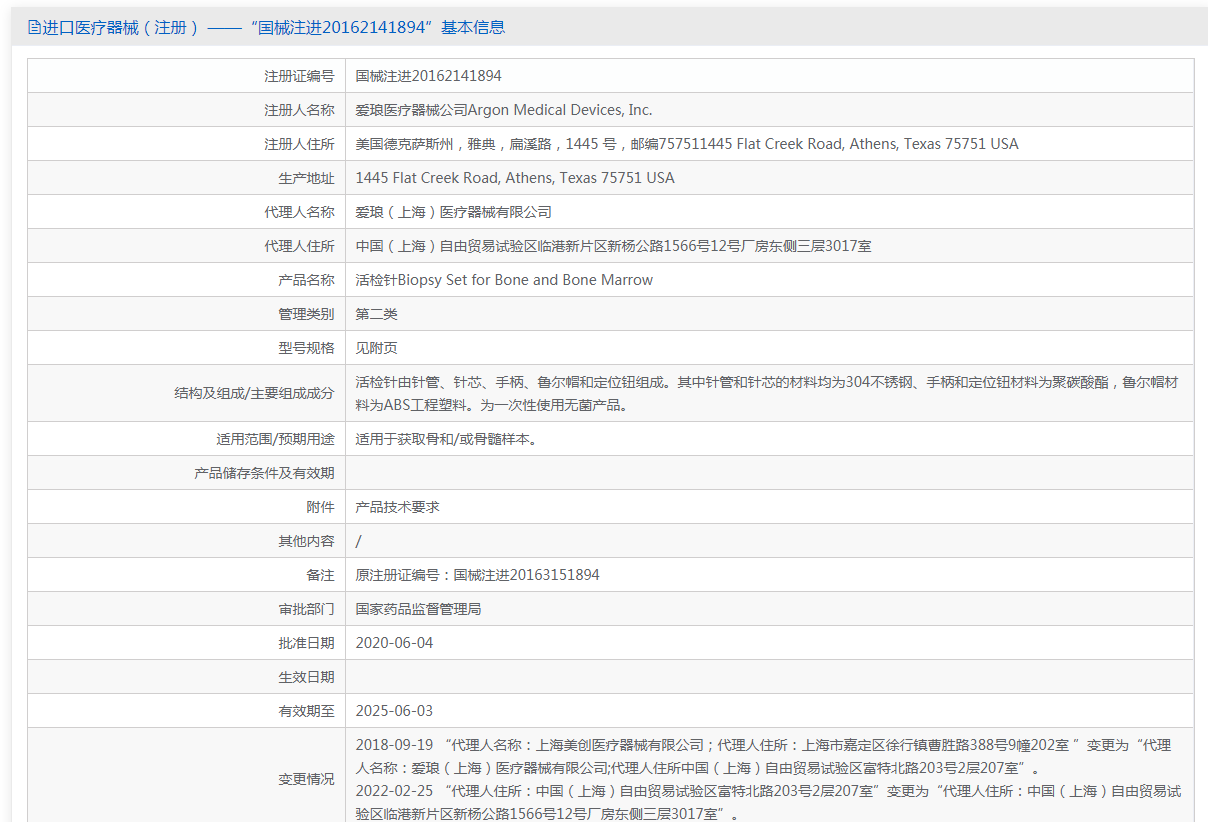Select the approval date 2020-06-04

tap(394, 643)
